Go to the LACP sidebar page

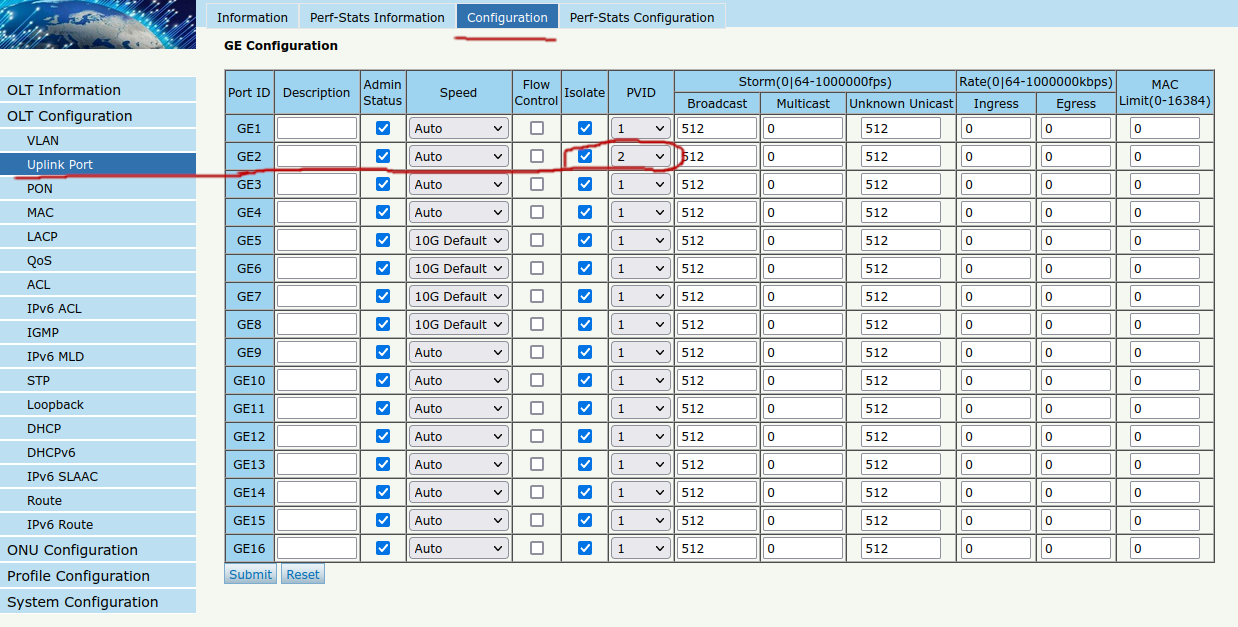point(42,237)
